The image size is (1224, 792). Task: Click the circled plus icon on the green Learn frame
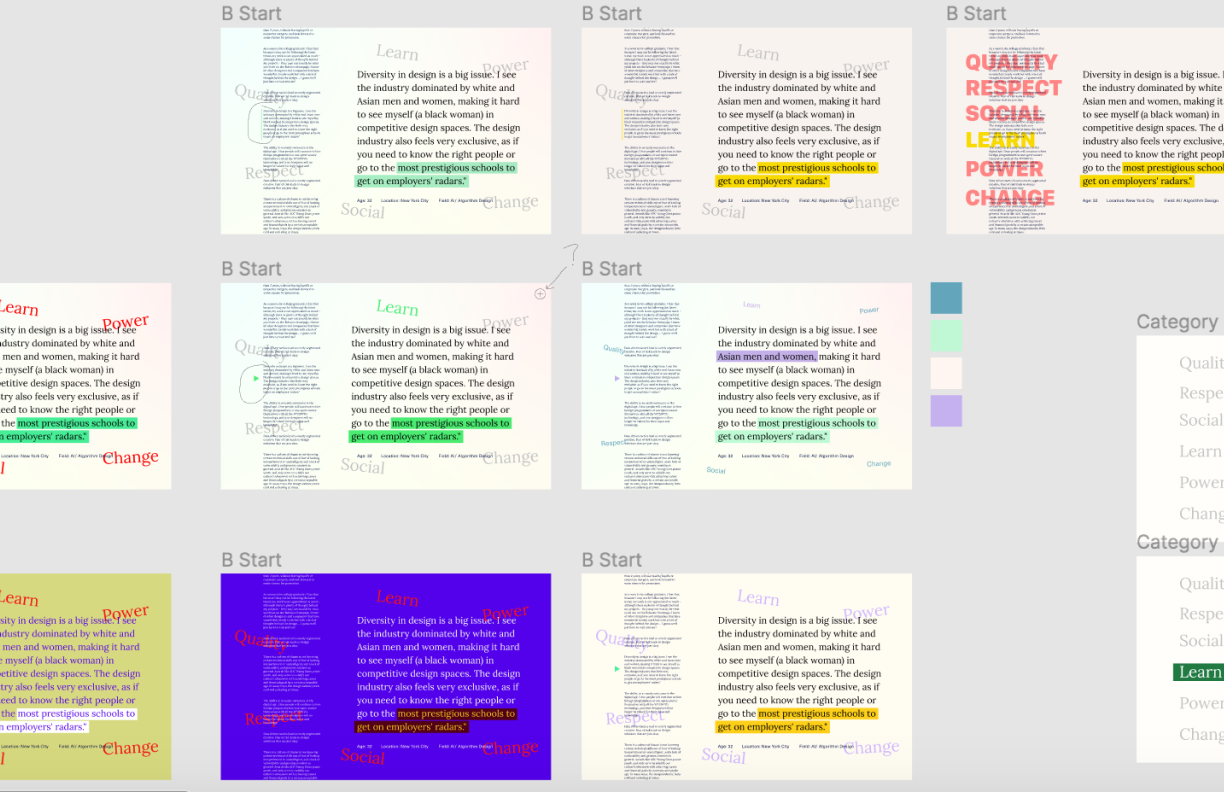coord(540,293)
